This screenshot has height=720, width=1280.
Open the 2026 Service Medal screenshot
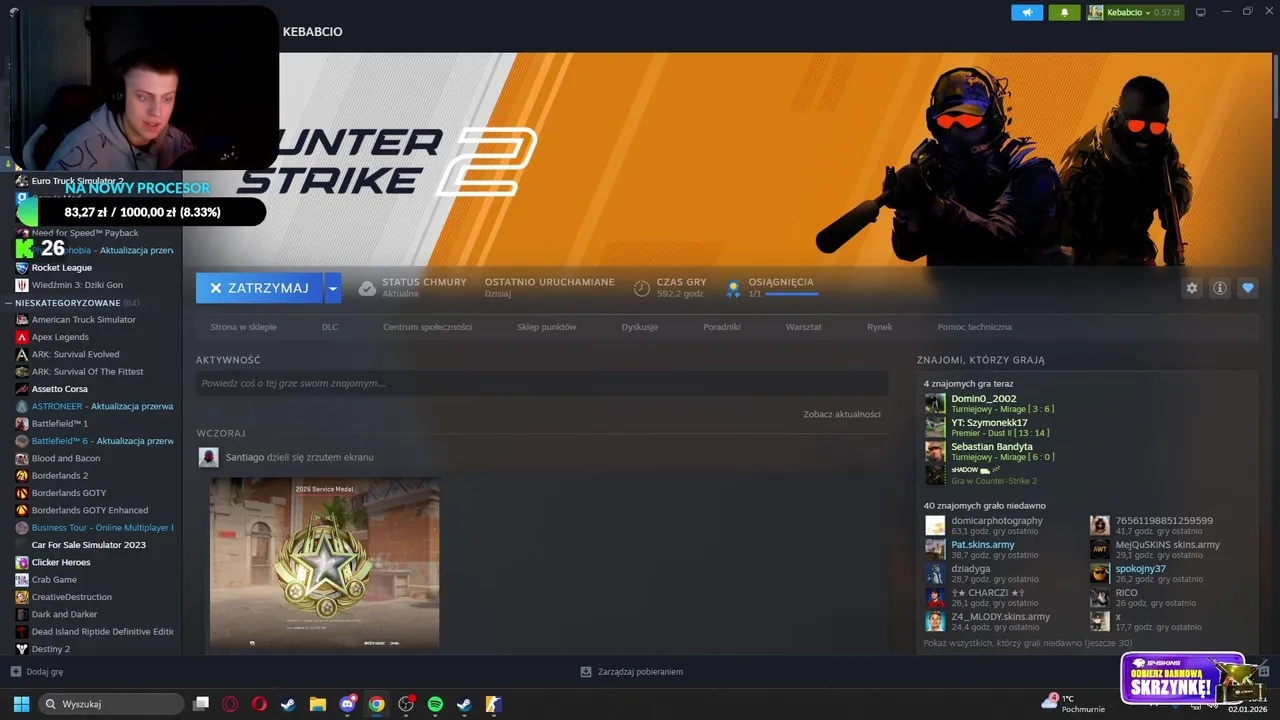click(x=324, y=563)
